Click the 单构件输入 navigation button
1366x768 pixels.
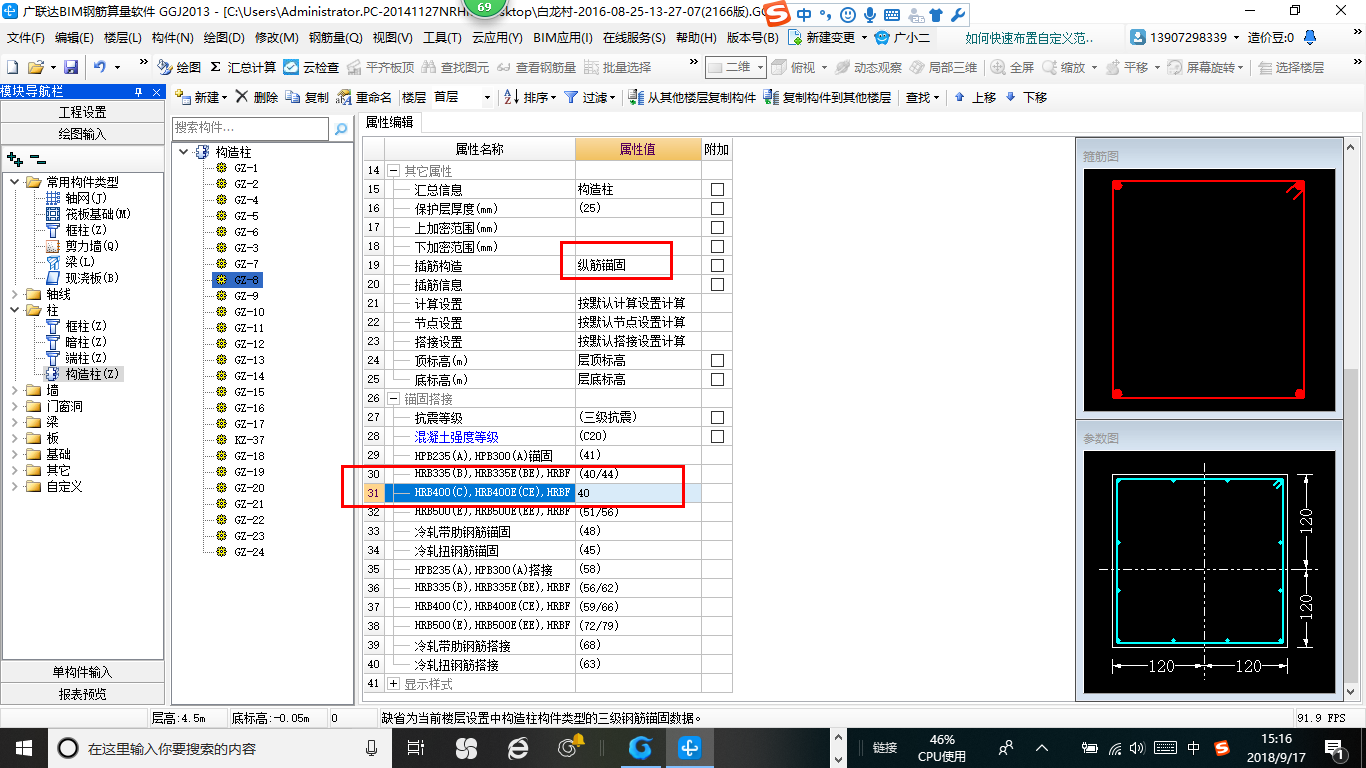82,672
